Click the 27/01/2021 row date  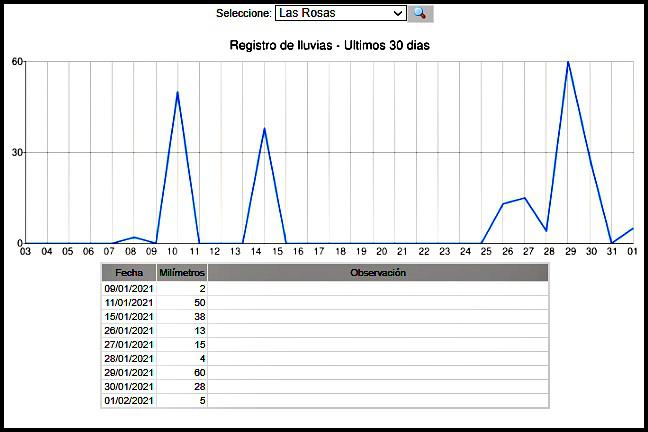click(129, 344)
